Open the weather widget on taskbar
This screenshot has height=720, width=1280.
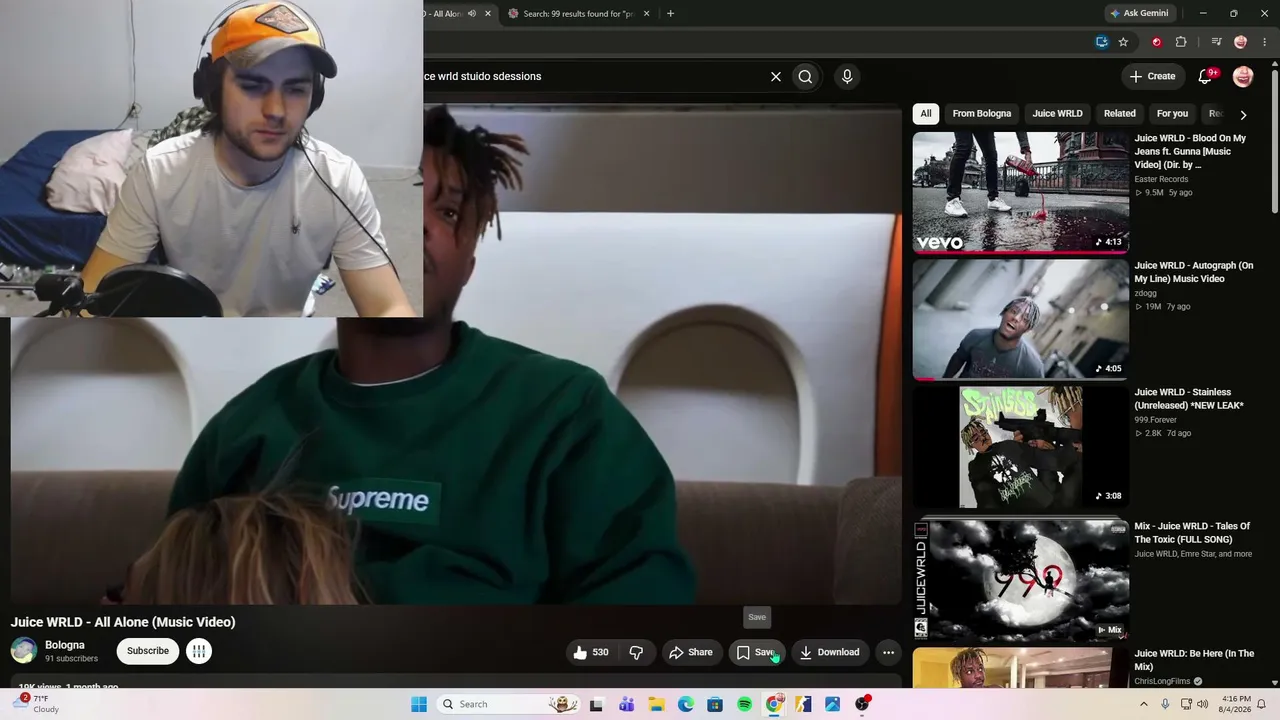click(x=35, y=704)
